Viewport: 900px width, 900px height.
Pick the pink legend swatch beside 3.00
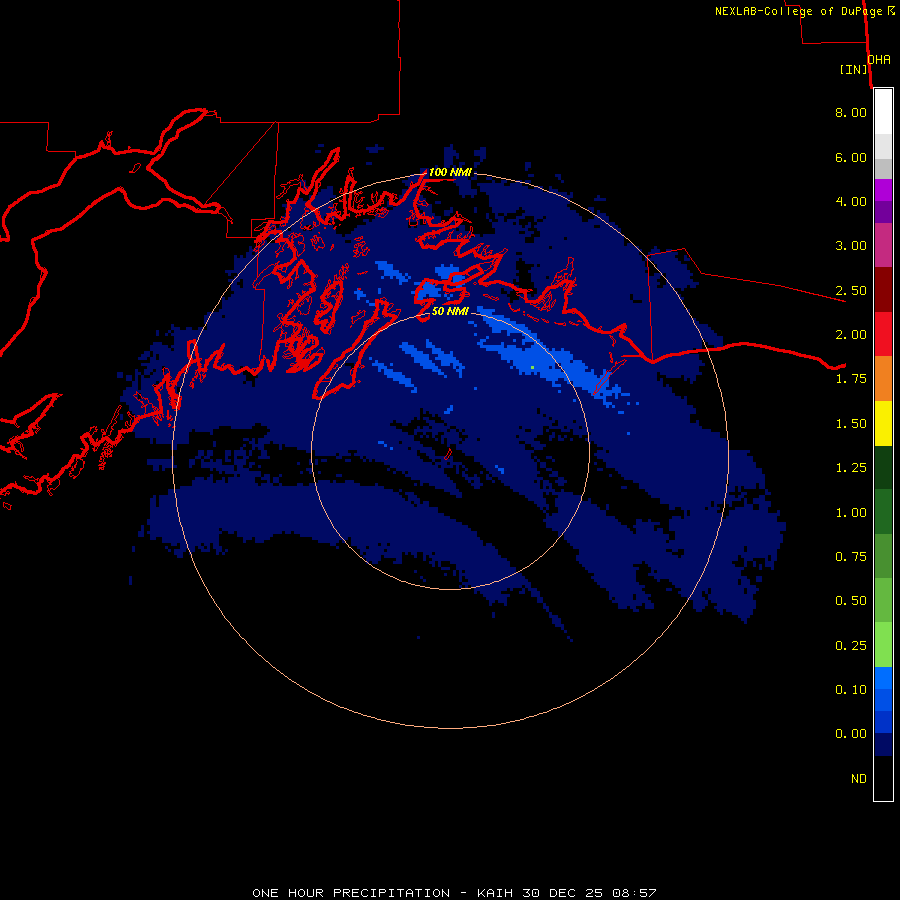(x=883, y=246)
